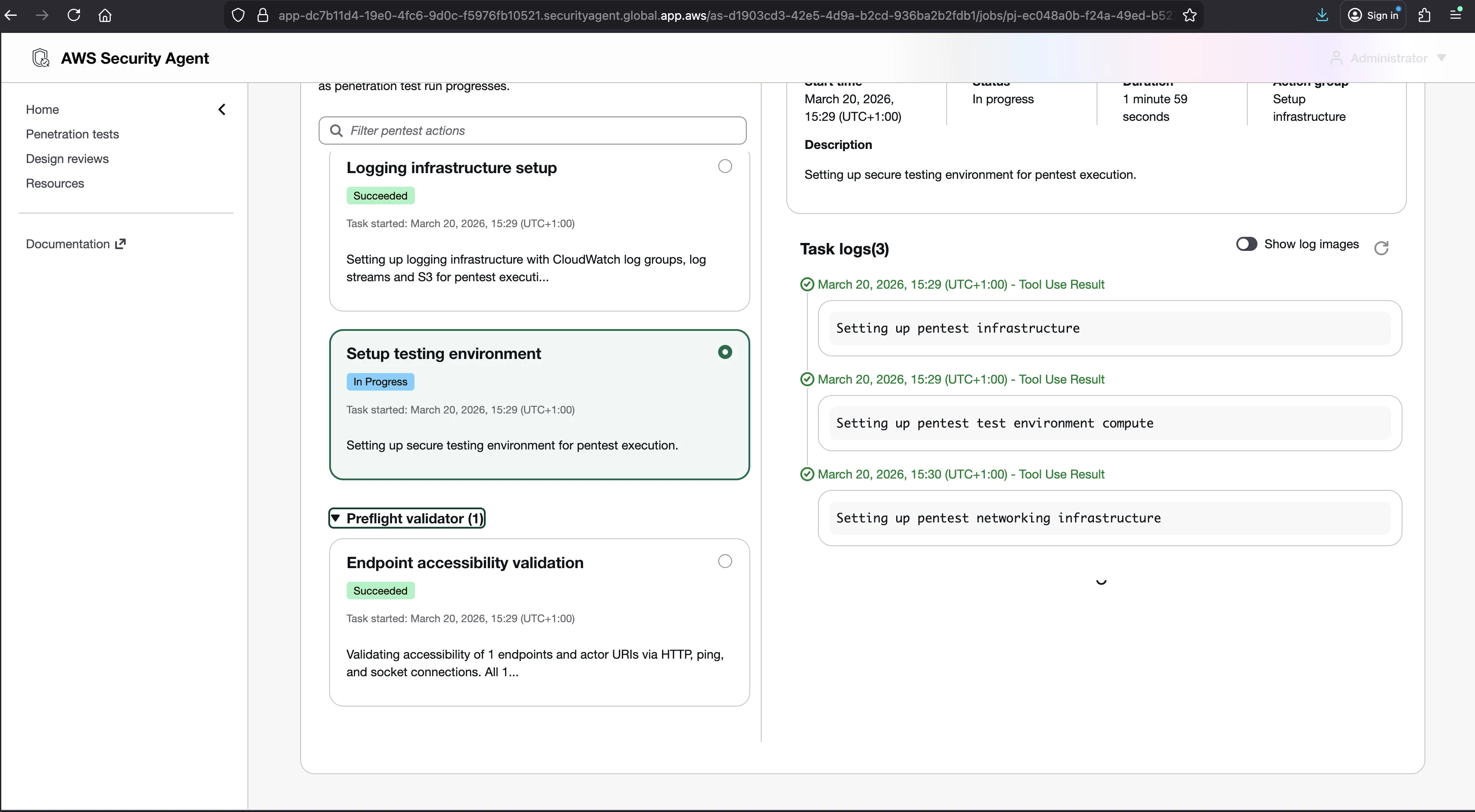Click the Setup testing environment card title

click(x=443, y=354)
